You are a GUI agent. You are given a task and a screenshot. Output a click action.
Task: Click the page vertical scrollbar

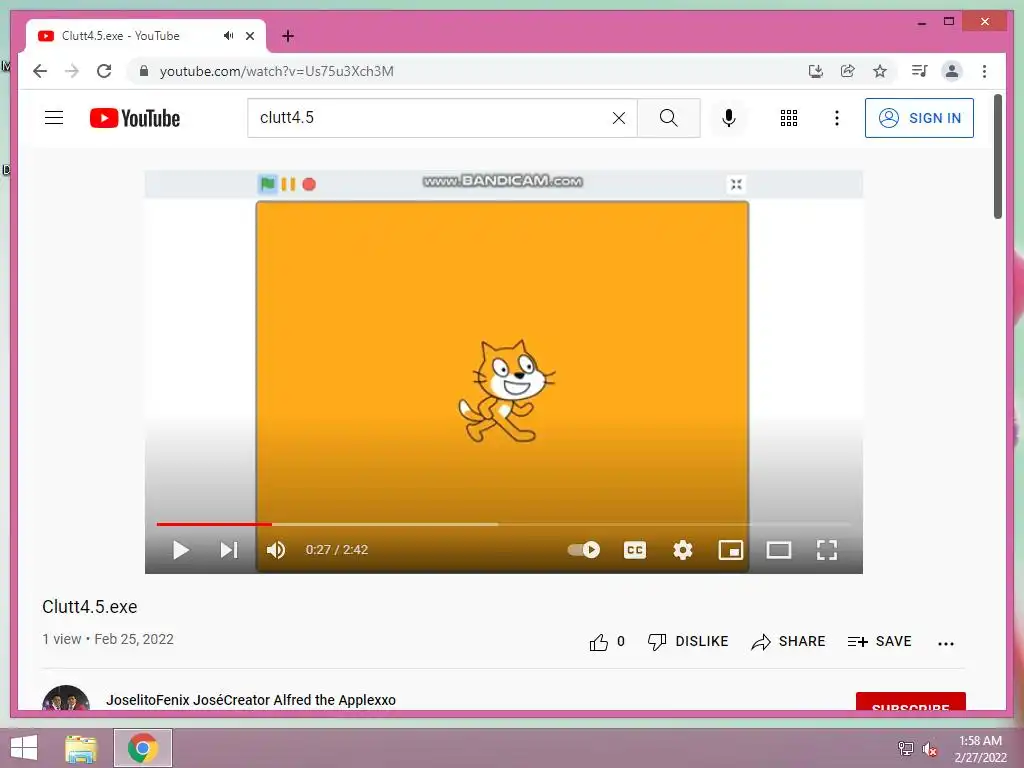click(x=998, y=157)
